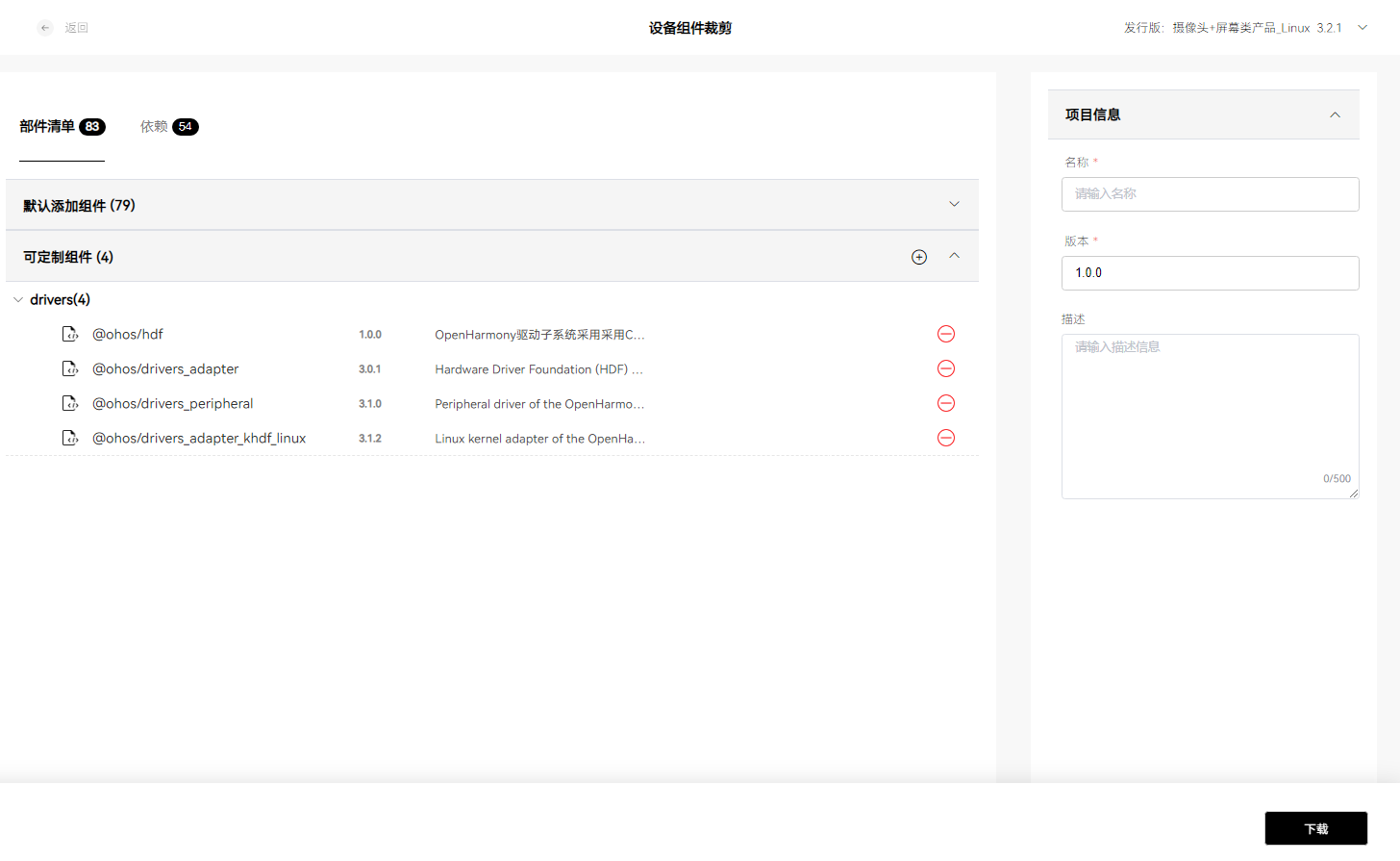Remove the @ohos/drivers_peripheral component
The image size is (1400, 861).
point(946,403)
